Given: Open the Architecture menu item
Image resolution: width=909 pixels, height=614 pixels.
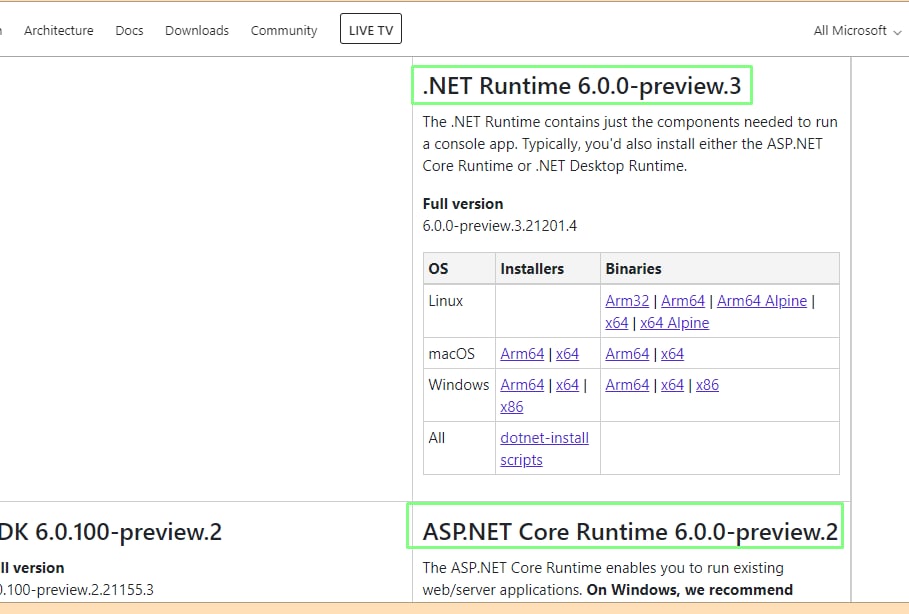Looking at the screenshot, I should [59, 30].
